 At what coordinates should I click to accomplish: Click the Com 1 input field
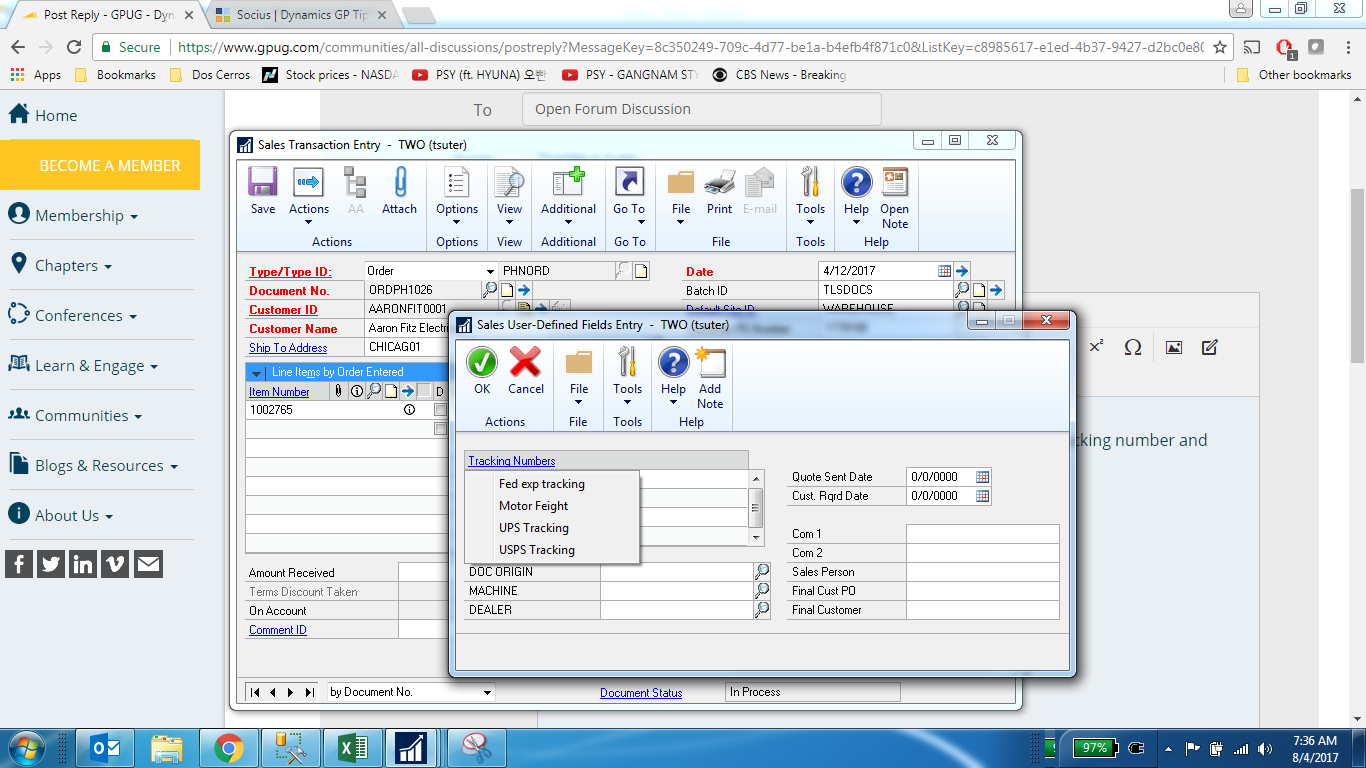pyautogui.click(x=982, y=534)
